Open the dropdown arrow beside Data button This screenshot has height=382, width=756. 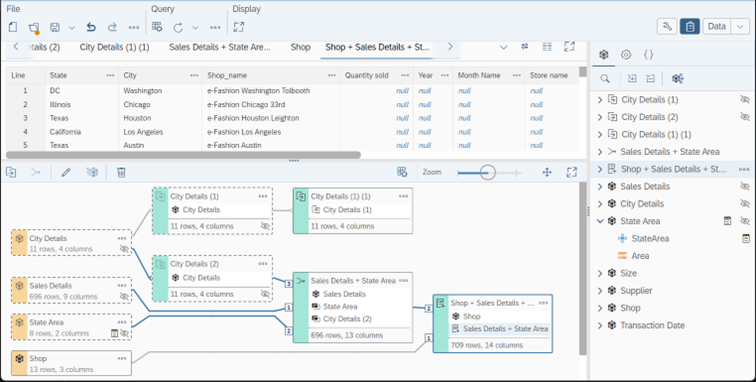[740, 27]
